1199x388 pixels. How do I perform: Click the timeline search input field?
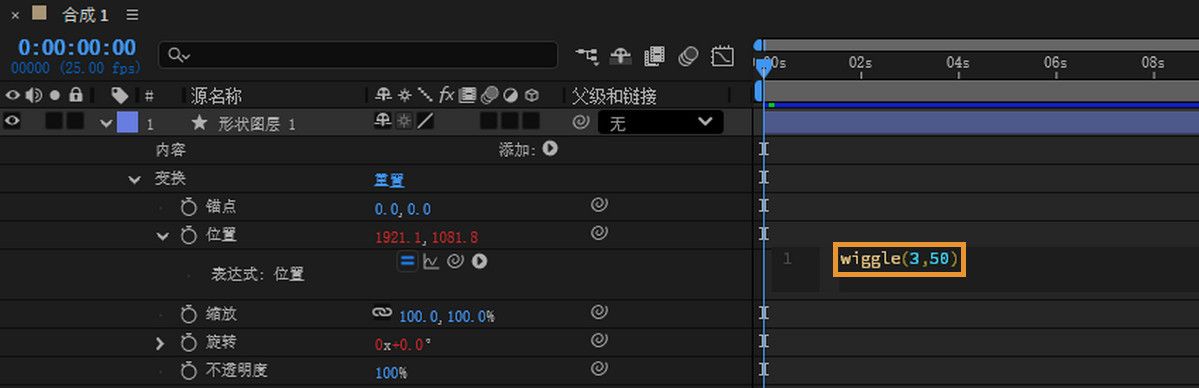click(x=358, y=55)
